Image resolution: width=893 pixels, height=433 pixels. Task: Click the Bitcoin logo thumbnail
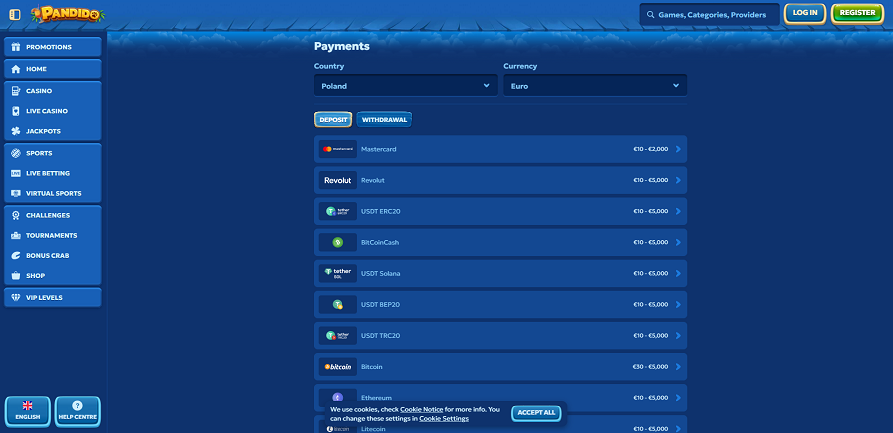point(338,366)
